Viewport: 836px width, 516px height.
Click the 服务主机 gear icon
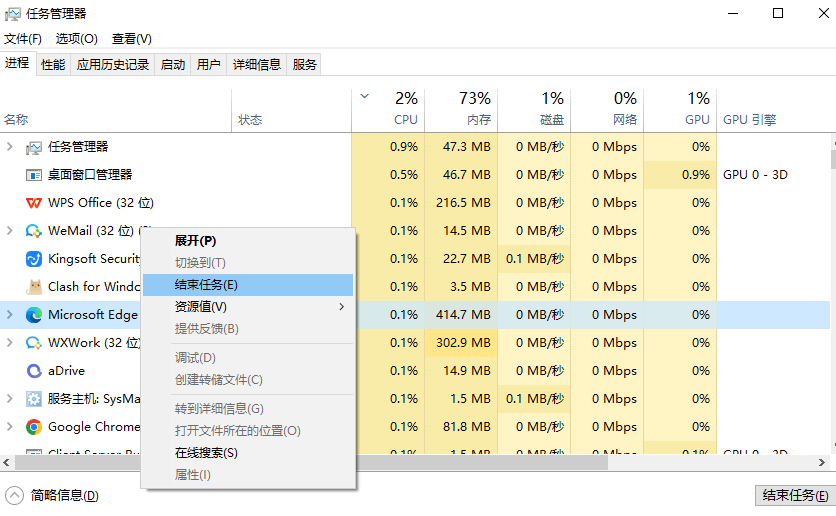pyautogui.click(x=34, y=399)
